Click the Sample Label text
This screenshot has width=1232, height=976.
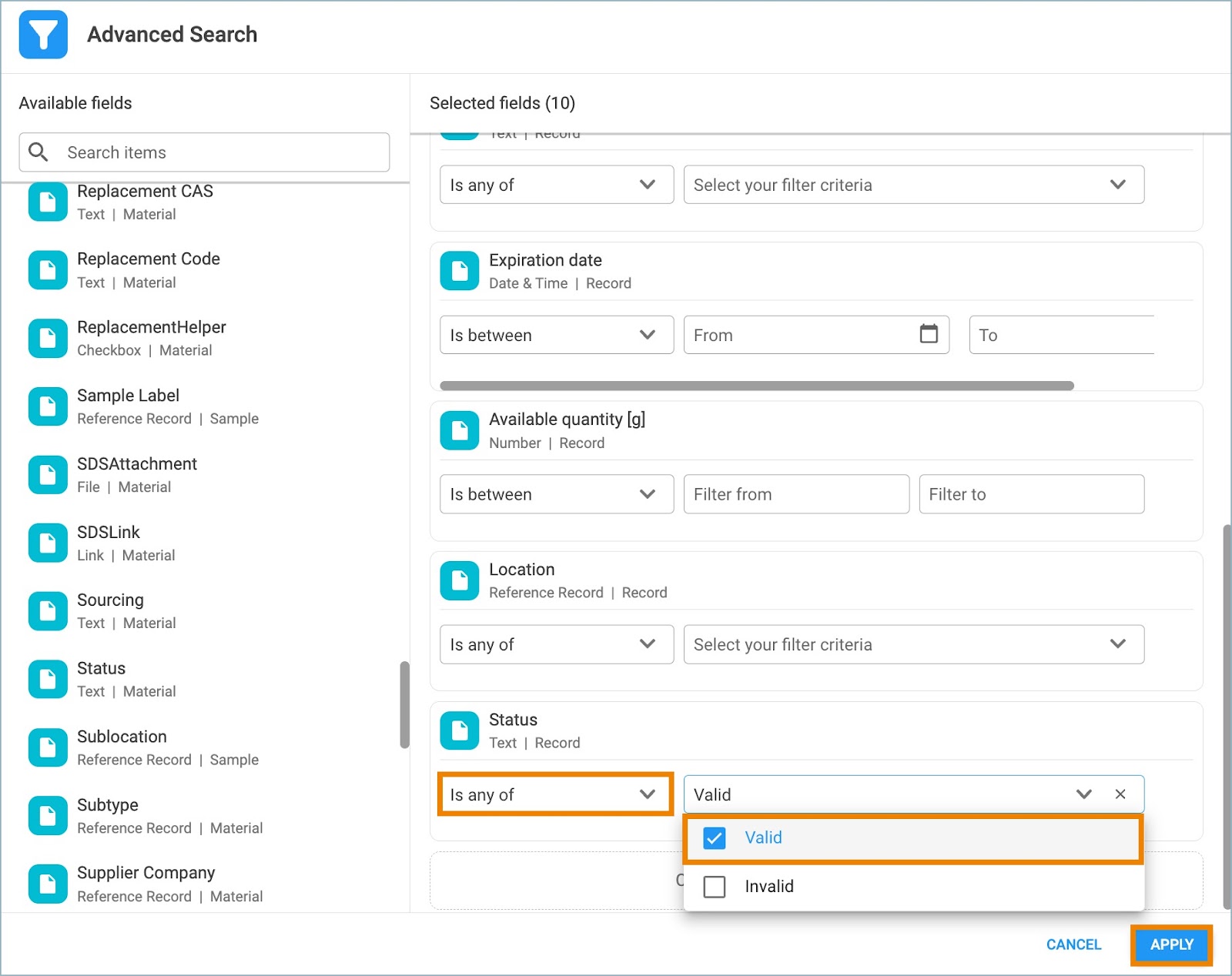coord(128,396)
